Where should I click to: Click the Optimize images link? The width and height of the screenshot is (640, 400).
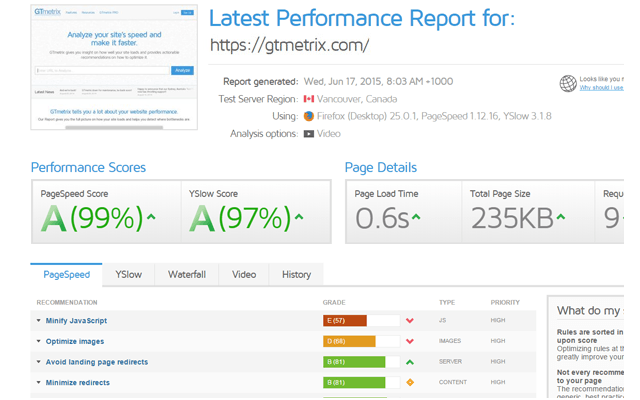tap(75, 341)
